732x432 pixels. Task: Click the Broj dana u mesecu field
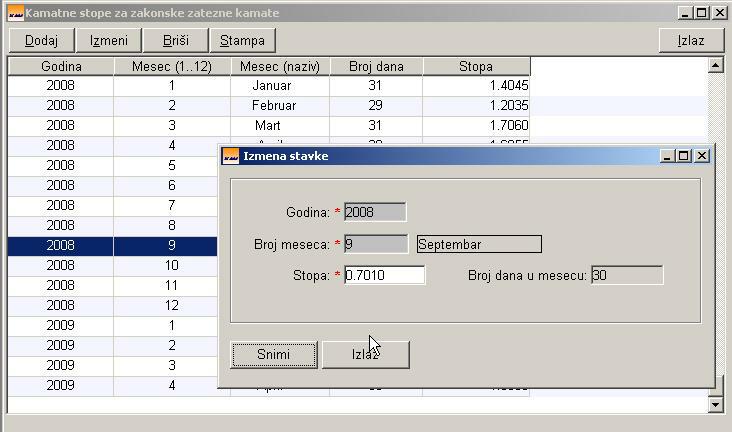626,275
